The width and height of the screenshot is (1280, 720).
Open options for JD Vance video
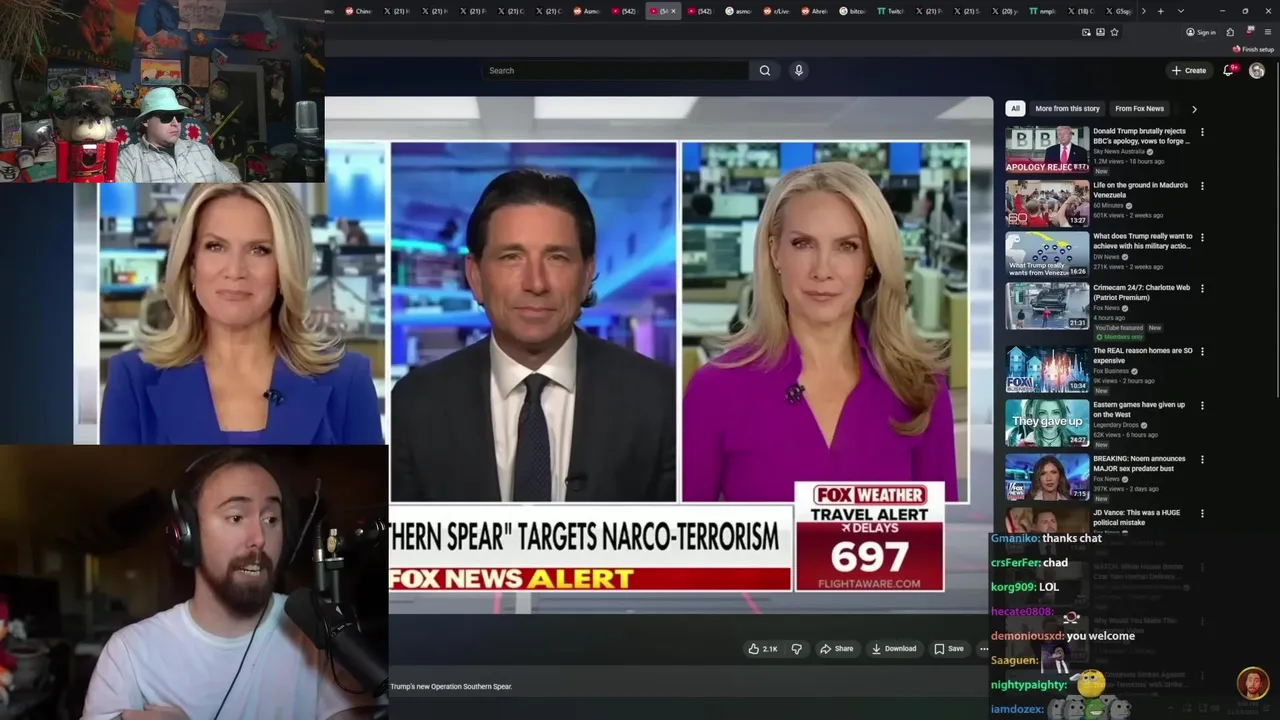coord(1202,514)
